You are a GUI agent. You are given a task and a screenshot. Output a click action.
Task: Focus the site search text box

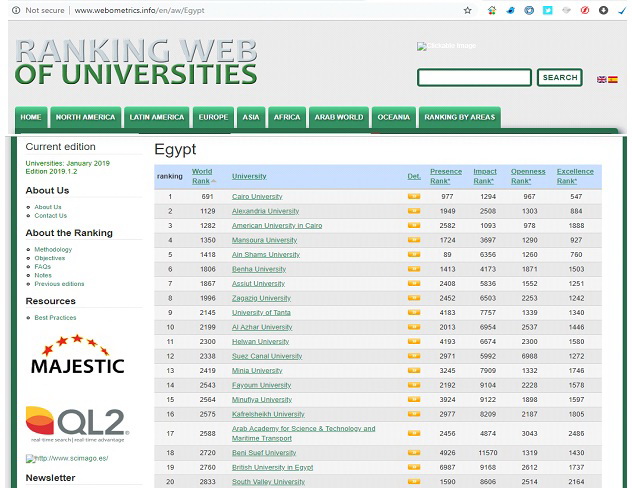474,77
